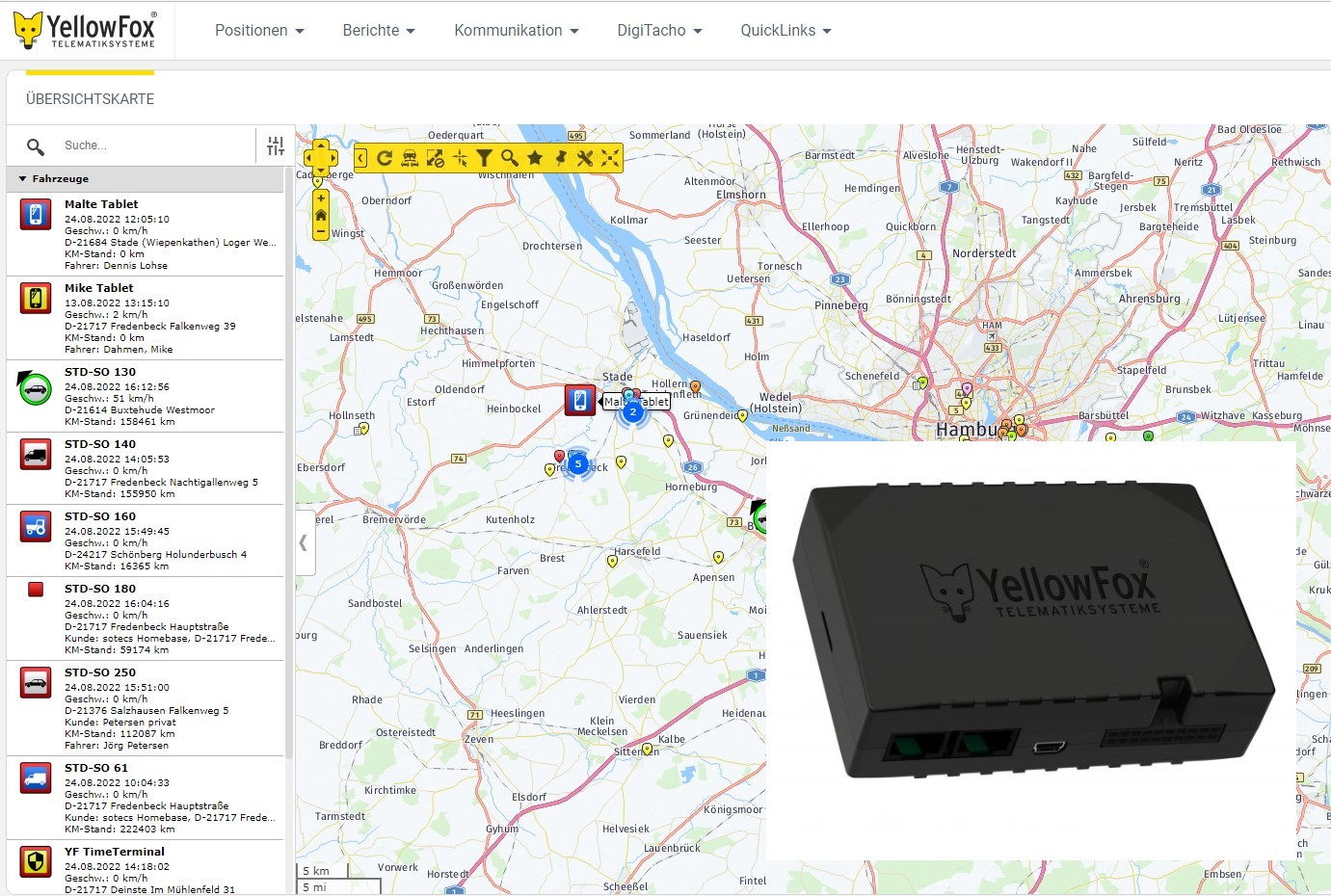Open the Kommunikation dropdown menu
Viewport: 1331px width, 896px height.
click(x=517, y=31)
